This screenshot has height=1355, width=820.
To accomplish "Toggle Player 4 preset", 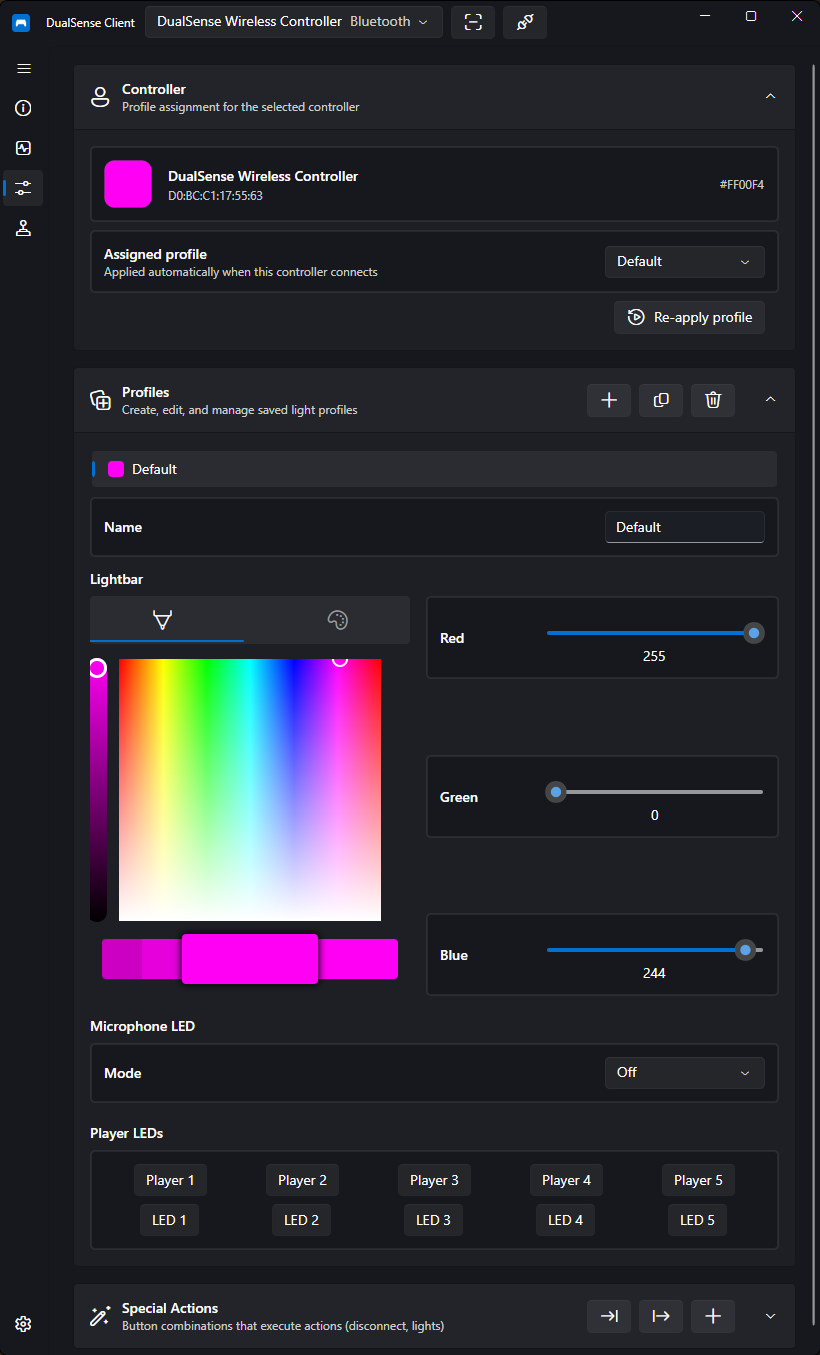I will pyautogui.click(x=566, y=1180).
